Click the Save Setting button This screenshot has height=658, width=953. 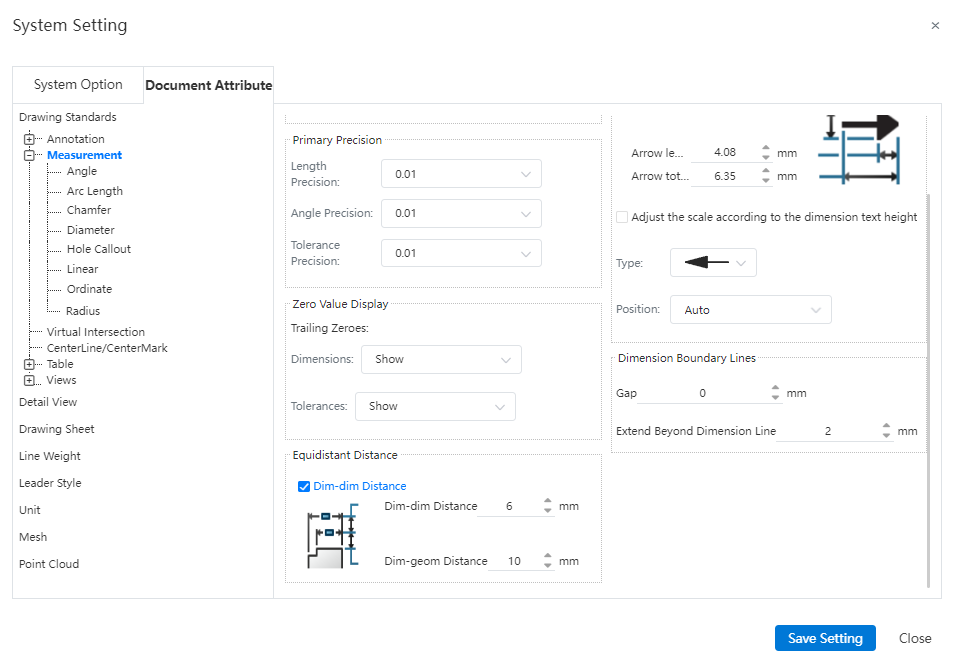[x=825, y=638]
